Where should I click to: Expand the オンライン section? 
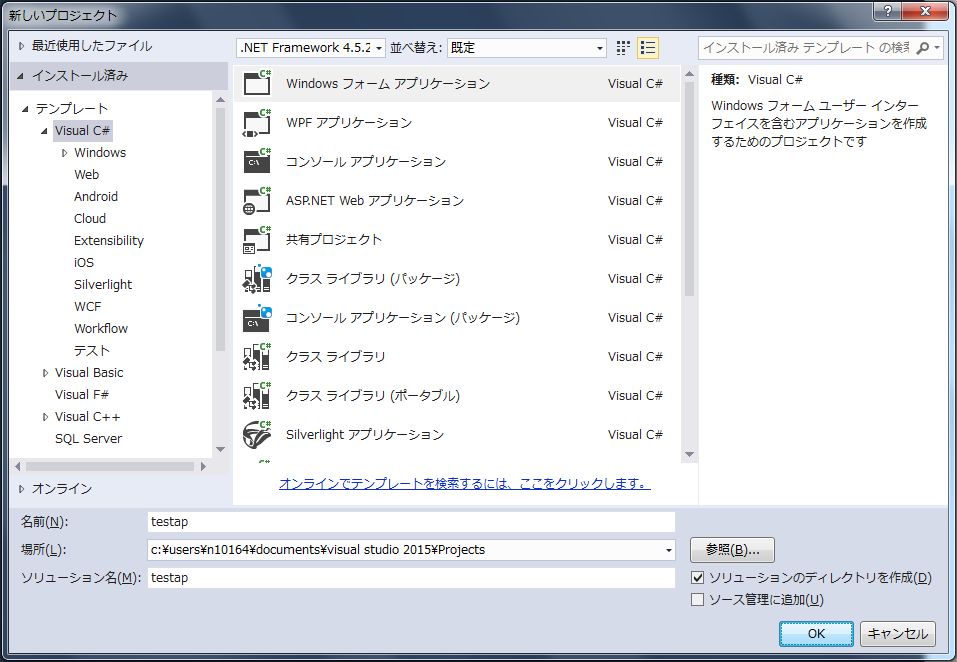pos(21,489)
